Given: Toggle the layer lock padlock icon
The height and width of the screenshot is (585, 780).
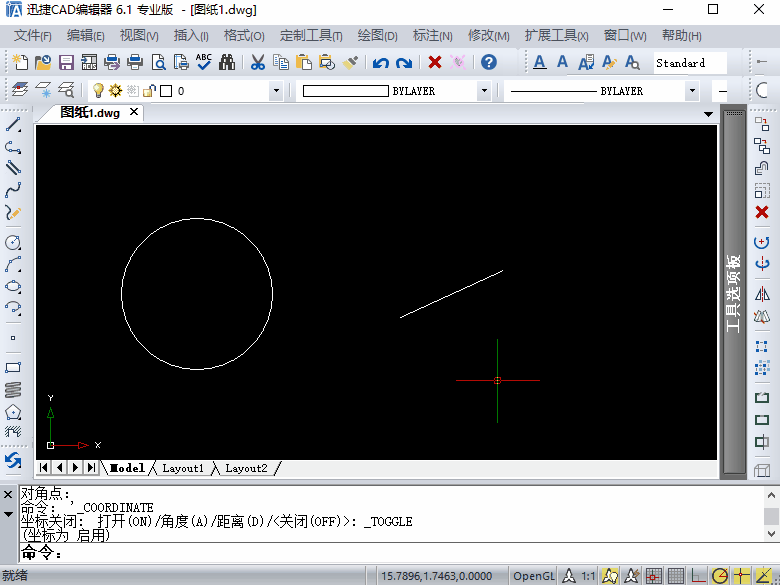Looking at the screenshot, I should 149,91.
